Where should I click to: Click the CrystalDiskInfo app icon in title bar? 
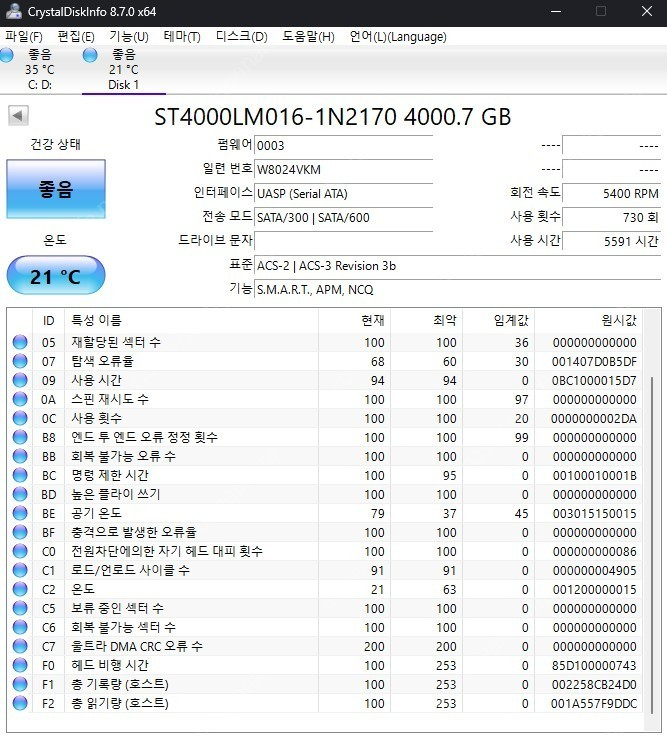[14, 11]
